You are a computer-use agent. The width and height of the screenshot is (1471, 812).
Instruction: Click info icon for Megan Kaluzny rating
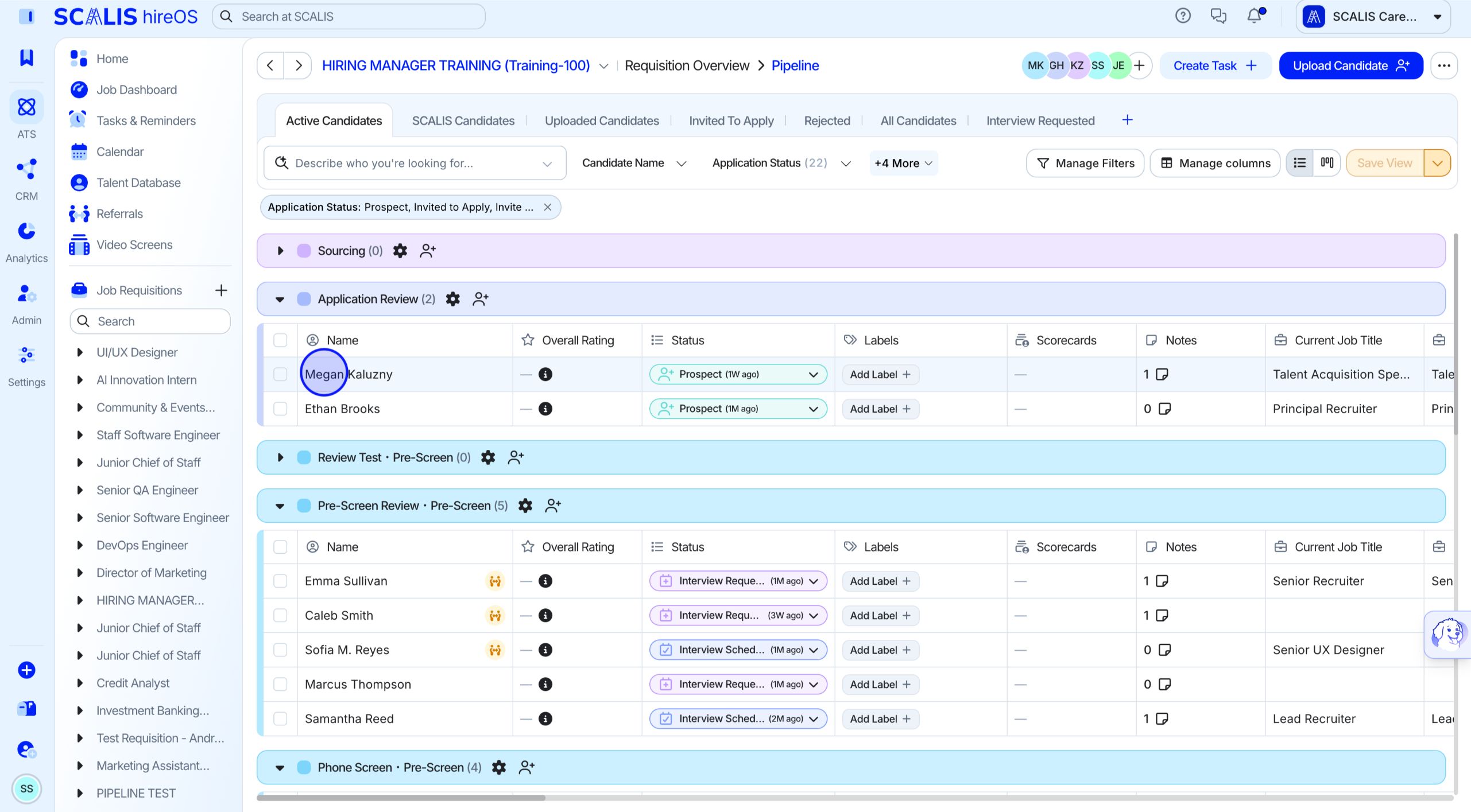click(x=545, y=374)
